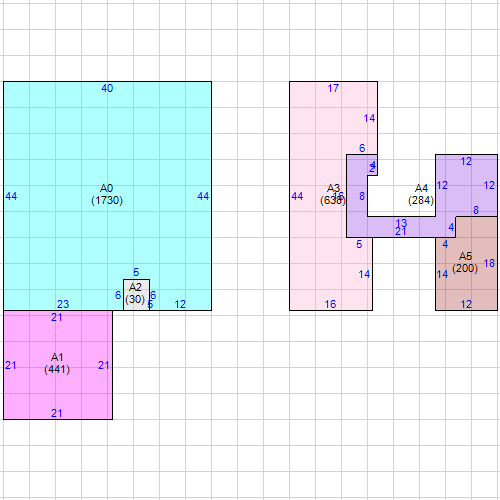Click dimension 17 on A3's top edge
This screenshot has height=500, width=500.
[333, 88]
